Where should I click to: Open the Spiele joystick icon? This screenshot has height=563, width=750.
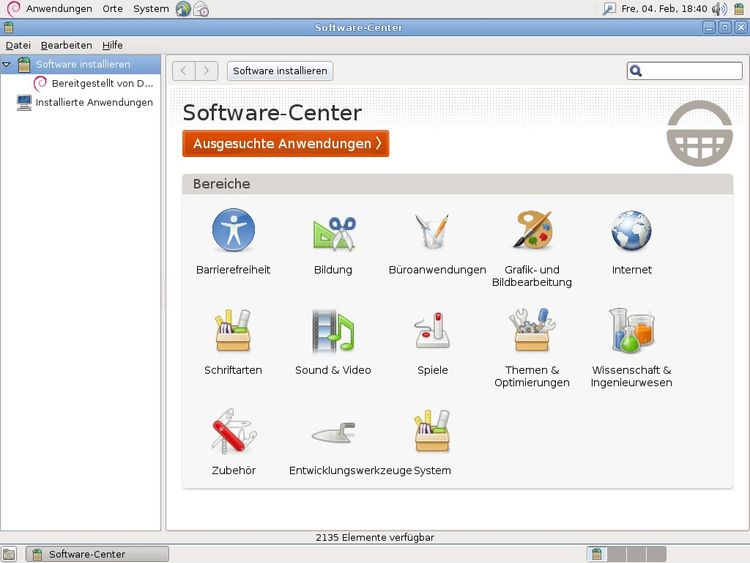coord(433,331)
